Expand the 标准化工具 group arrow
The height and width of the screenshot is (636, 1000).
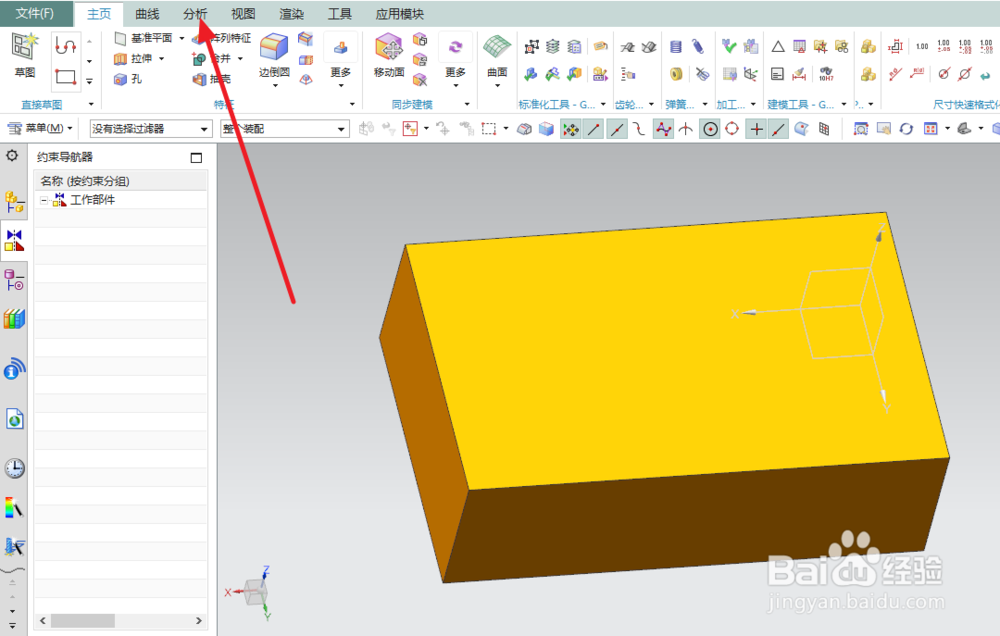point(603,104)
